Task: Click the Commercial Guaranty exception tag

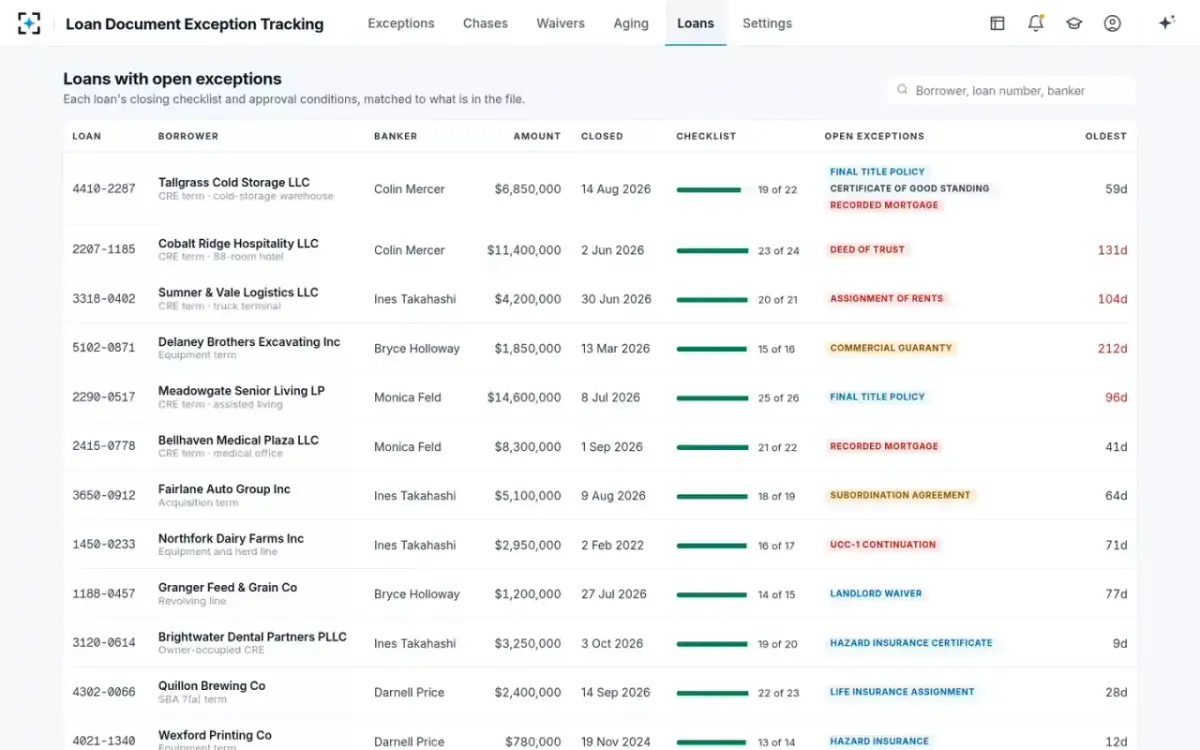Action: pos(891,348)
